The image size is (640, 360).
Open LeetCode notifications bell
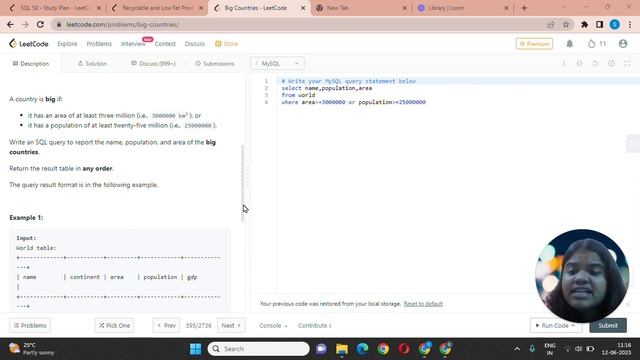click(x=569, y=44)
